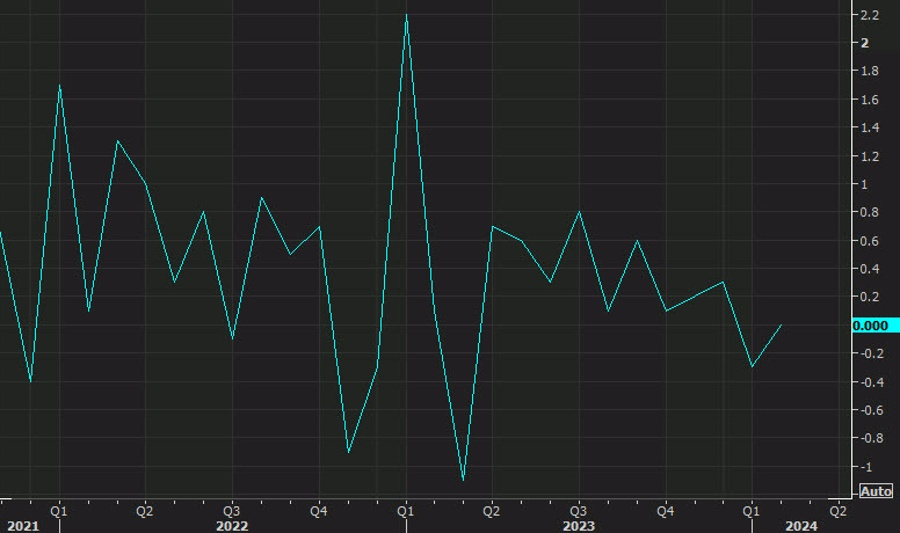The height and width of the screenshot is (533, 900).
Task: Select the 2024 year label
Action: (x=801, y=526)
